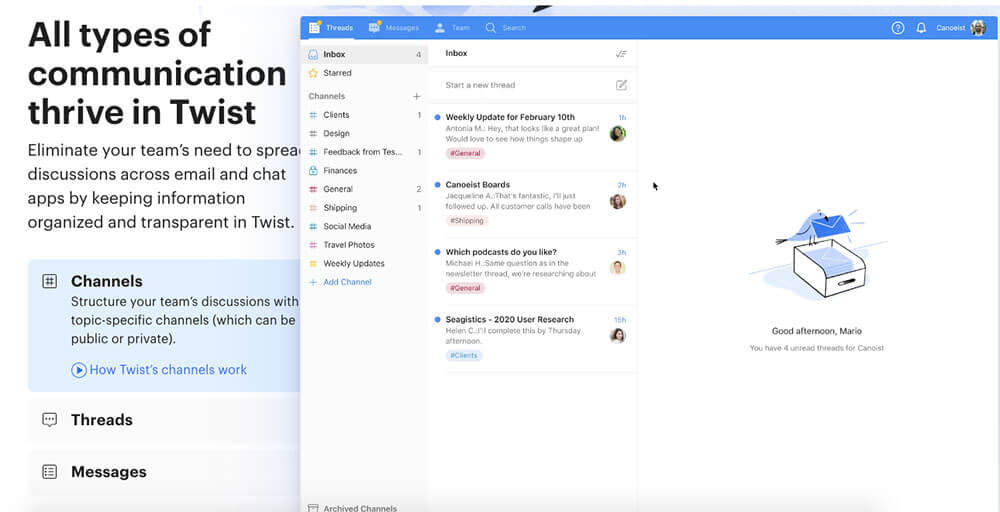Click the magnifier search icon
Screen dimensions: 1000x512
[x=490, y=28]
